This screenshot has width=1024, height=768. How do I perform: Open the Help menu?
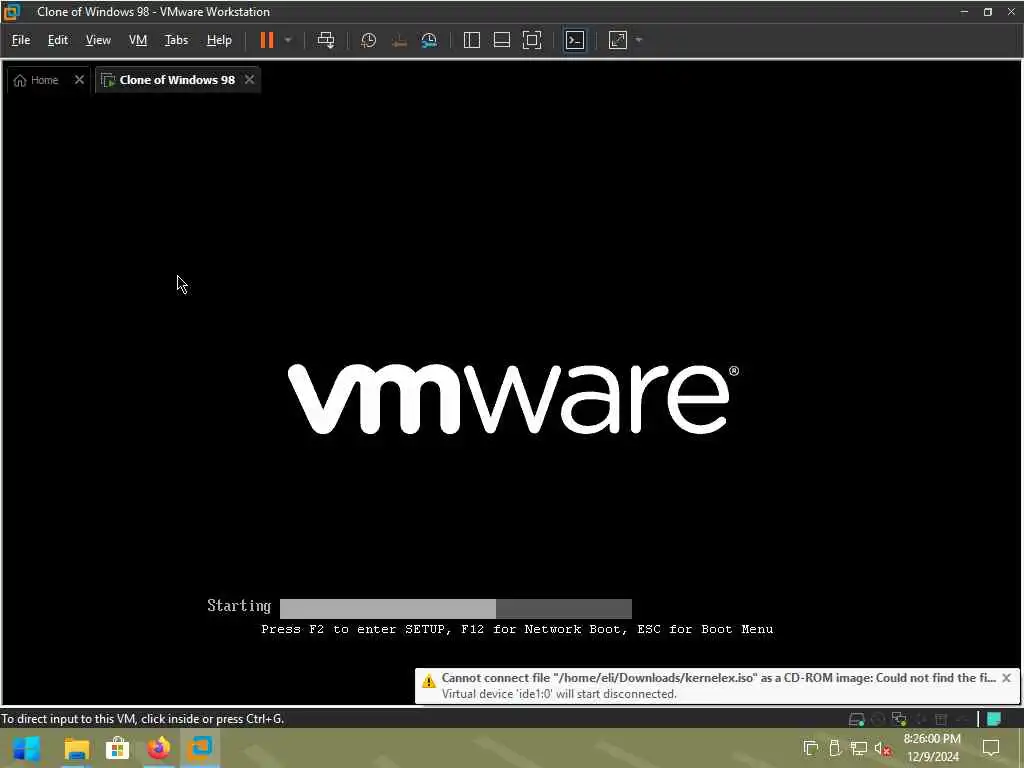[x=219, y=40]
